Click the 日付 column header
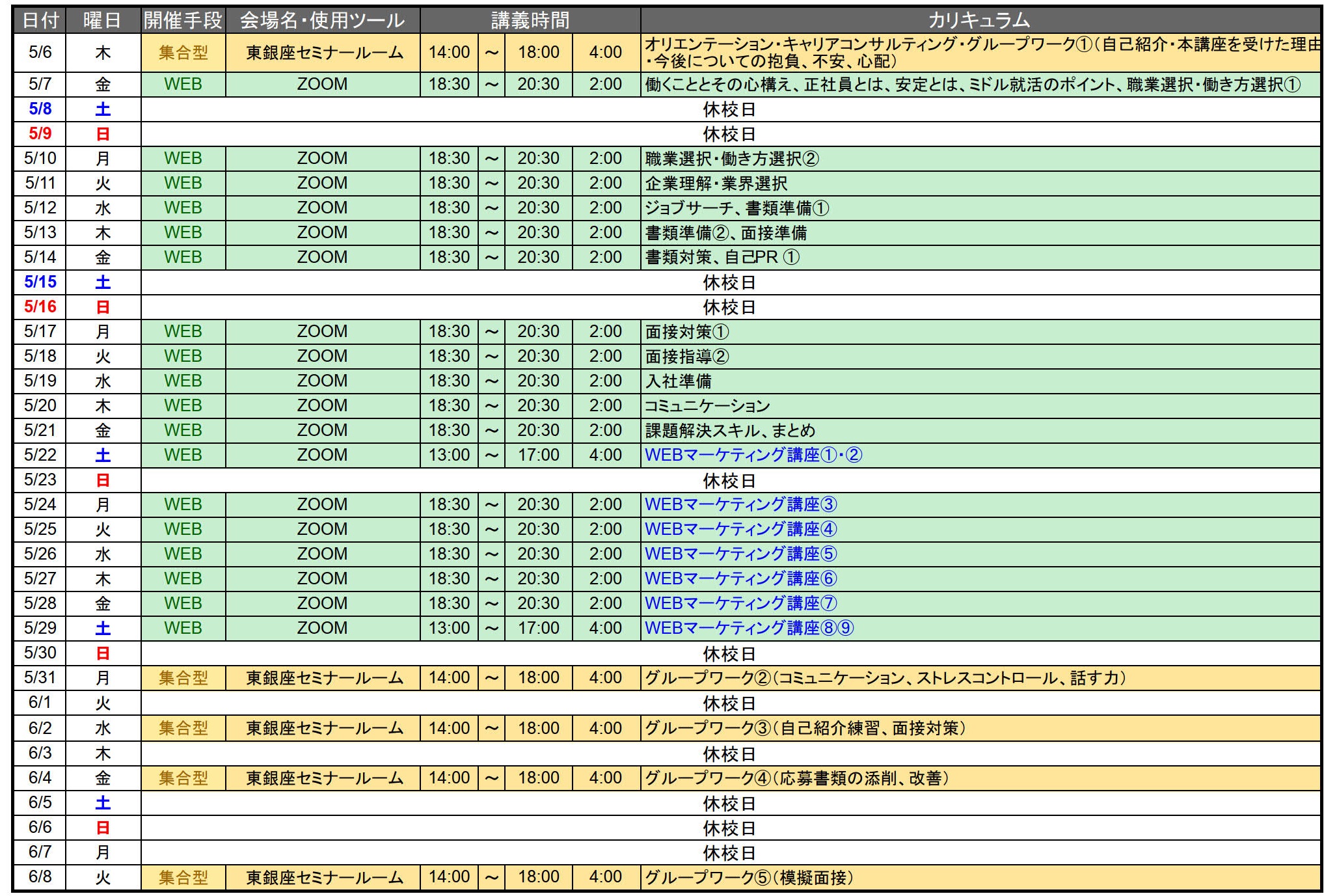The width and height of the screenshot is (1324, 896). pos(40,21)
